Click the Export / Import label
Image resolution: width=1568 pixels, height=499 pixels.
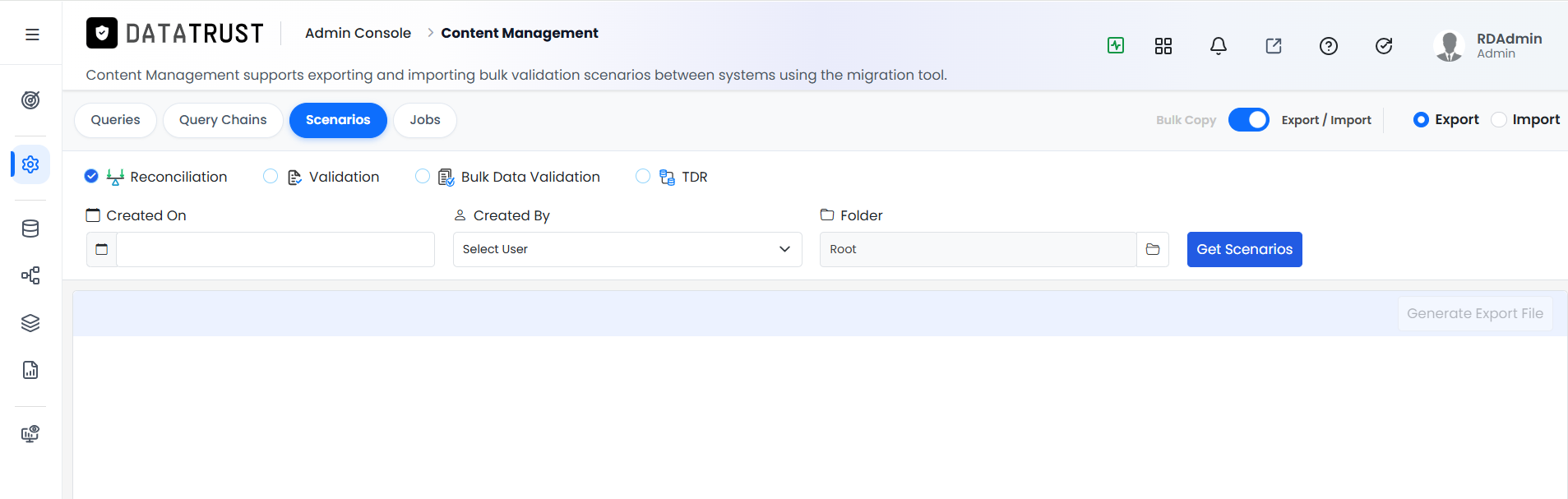pos(1326,120)
